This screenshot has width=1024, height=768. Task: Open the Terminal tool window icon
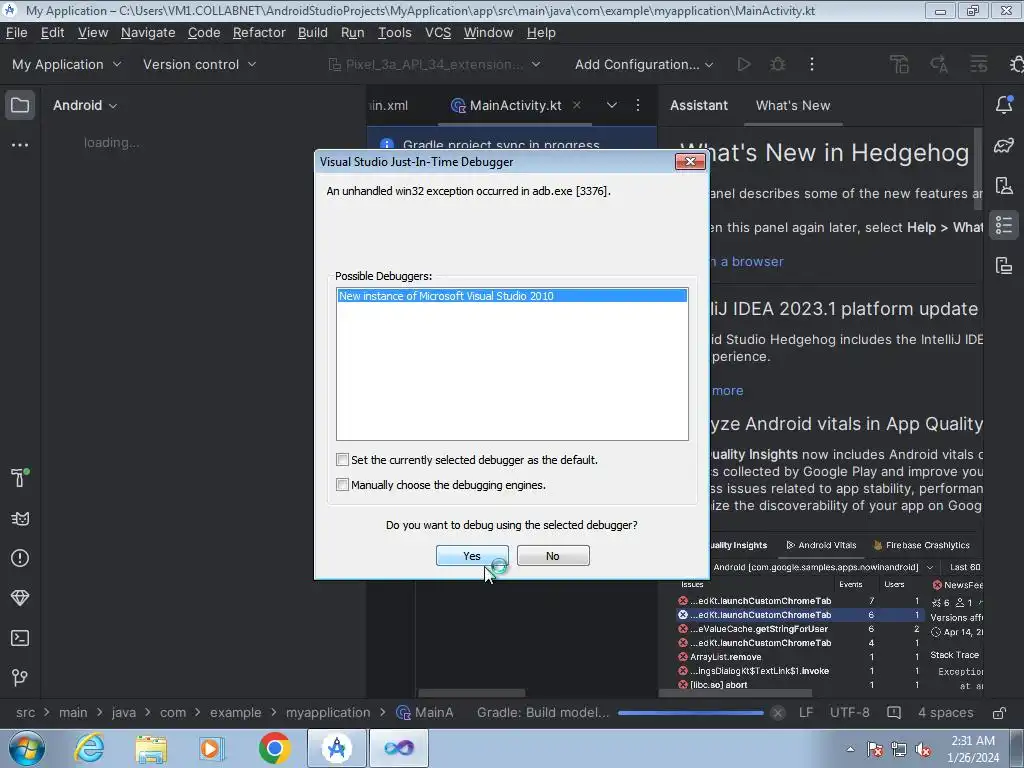tap(20, 638)
